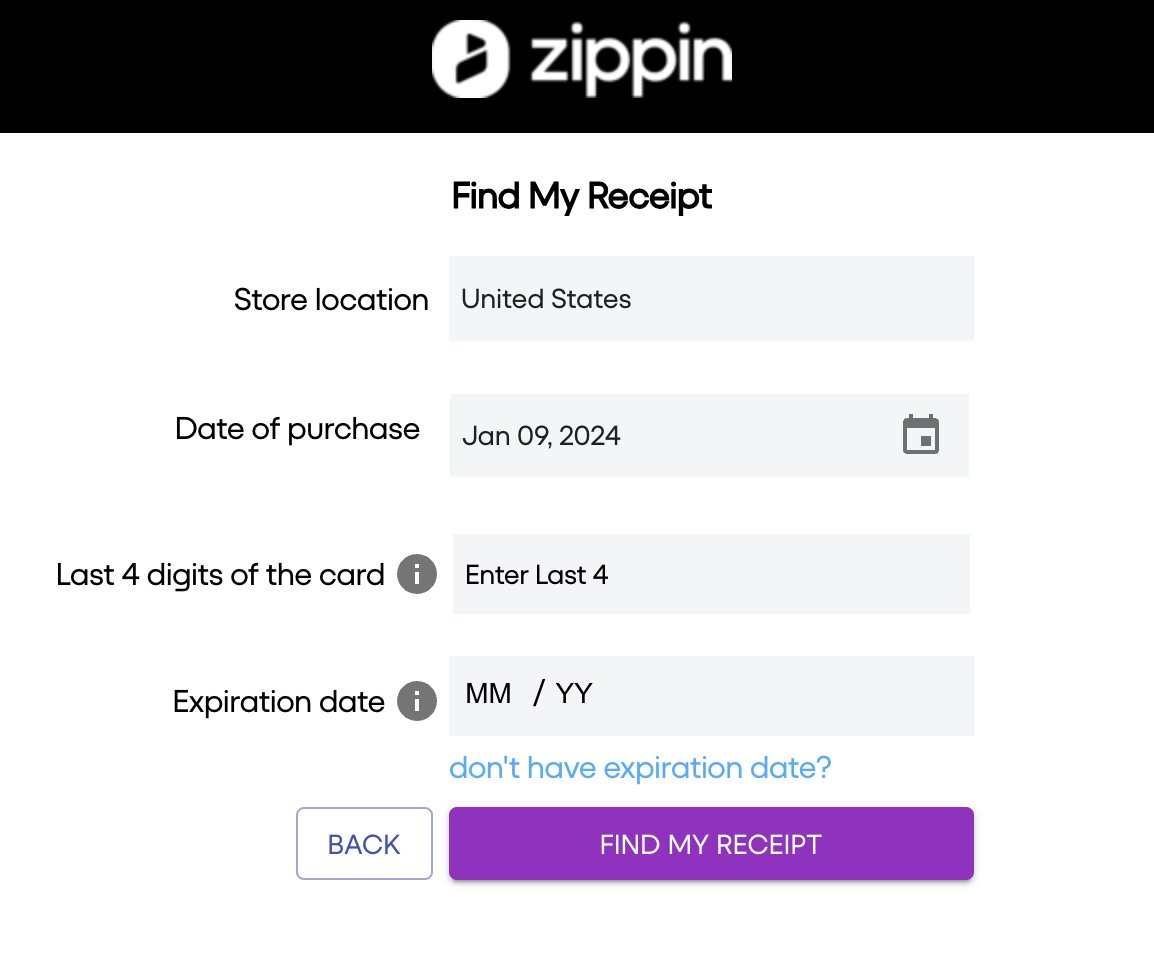Click the United States location value

(x=546, y=298)
